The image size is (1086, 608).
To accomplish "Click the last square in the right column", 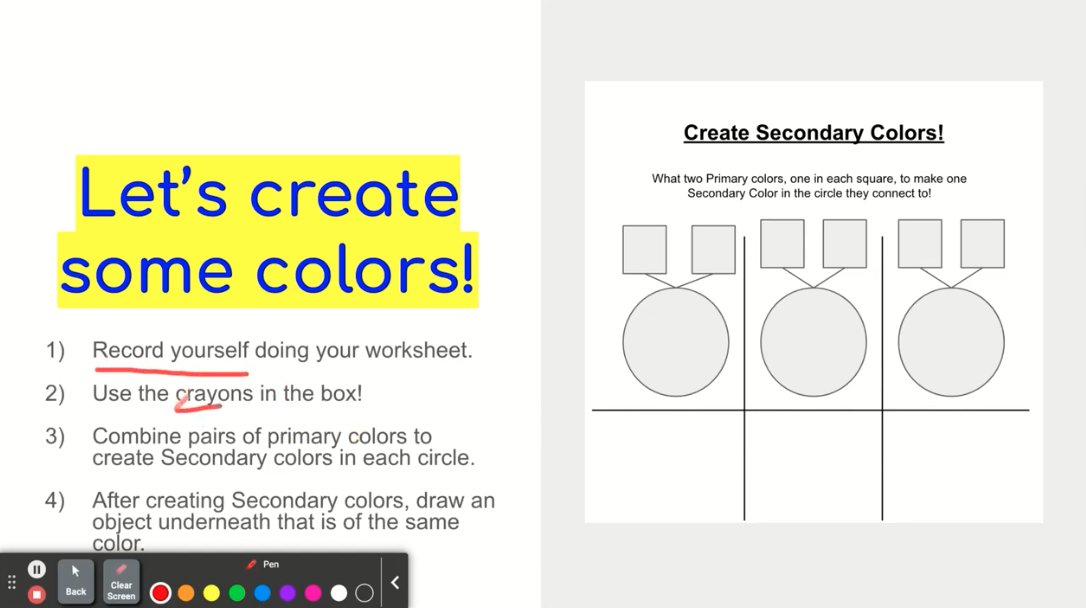I will point(983,244).
